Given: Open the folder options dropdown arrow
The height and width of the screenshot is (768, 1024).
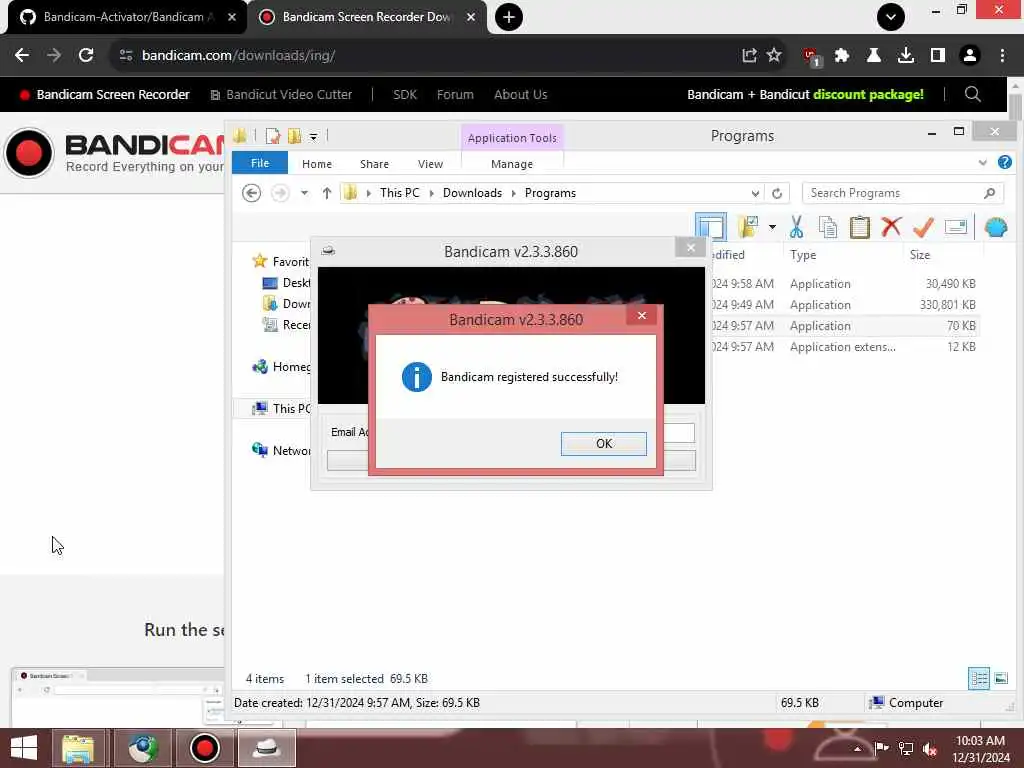Looking at the screenshot, I should [773, 227].
